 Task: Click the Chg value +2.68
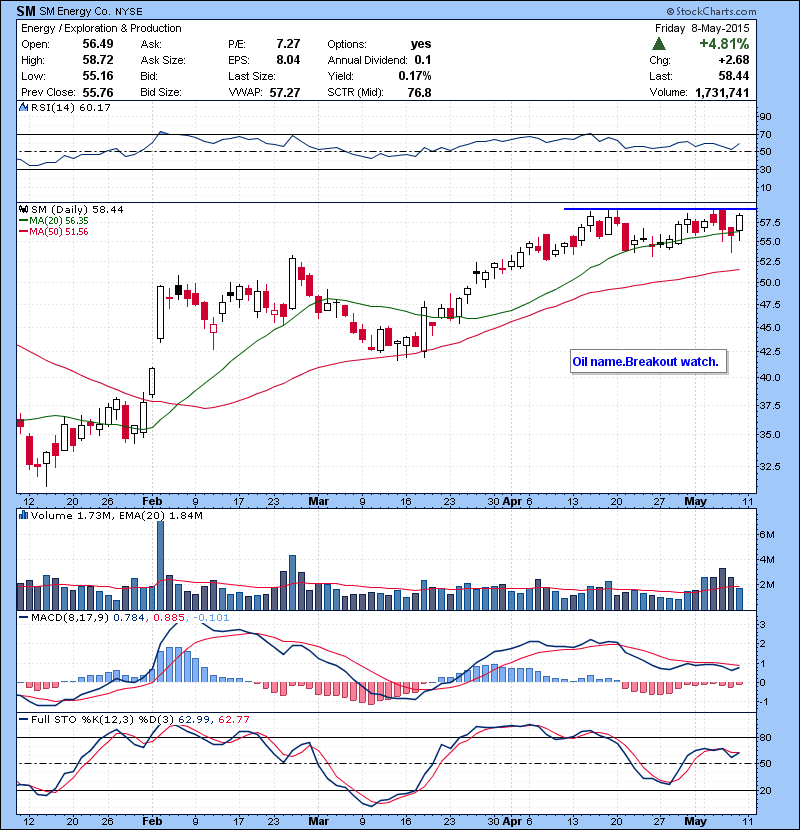tap(734, 60)
